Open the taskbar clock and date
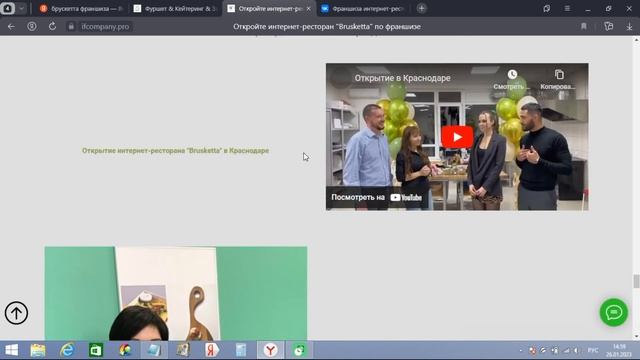This screenshot has height=360, width=640. (x=619, y=351)
